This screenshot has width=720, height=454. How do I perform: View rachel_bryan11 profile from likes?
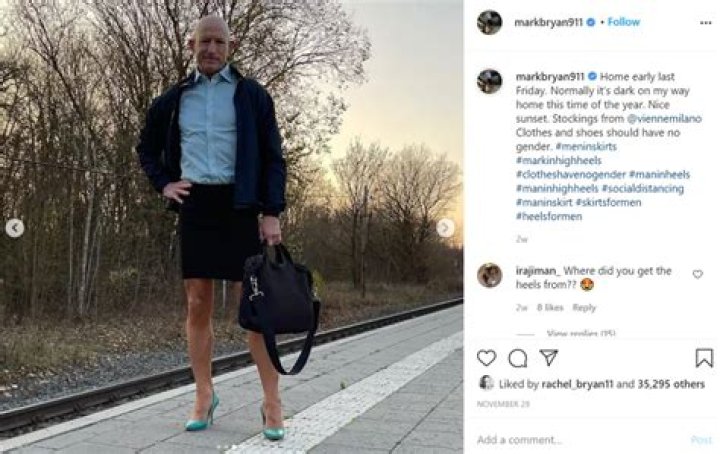(x=577, y=384)
